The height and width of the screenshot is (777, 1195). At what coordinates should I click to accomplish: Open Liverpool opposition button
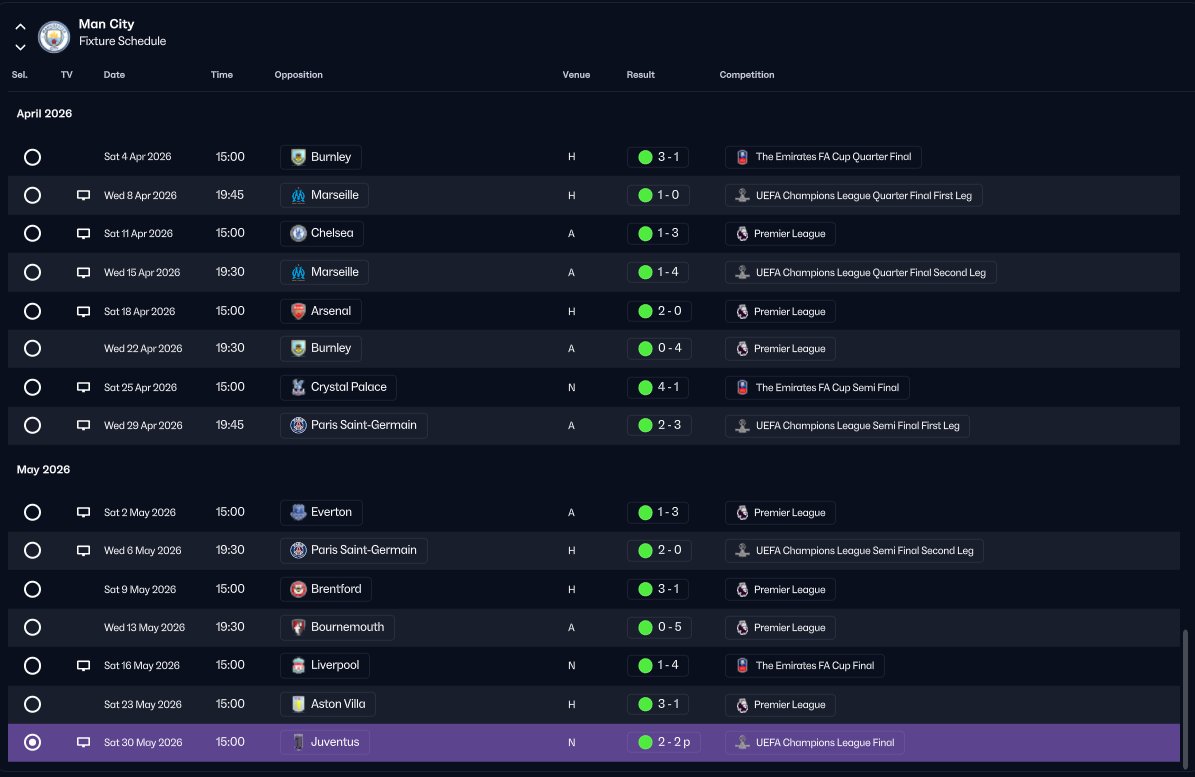tap(325, 665)
